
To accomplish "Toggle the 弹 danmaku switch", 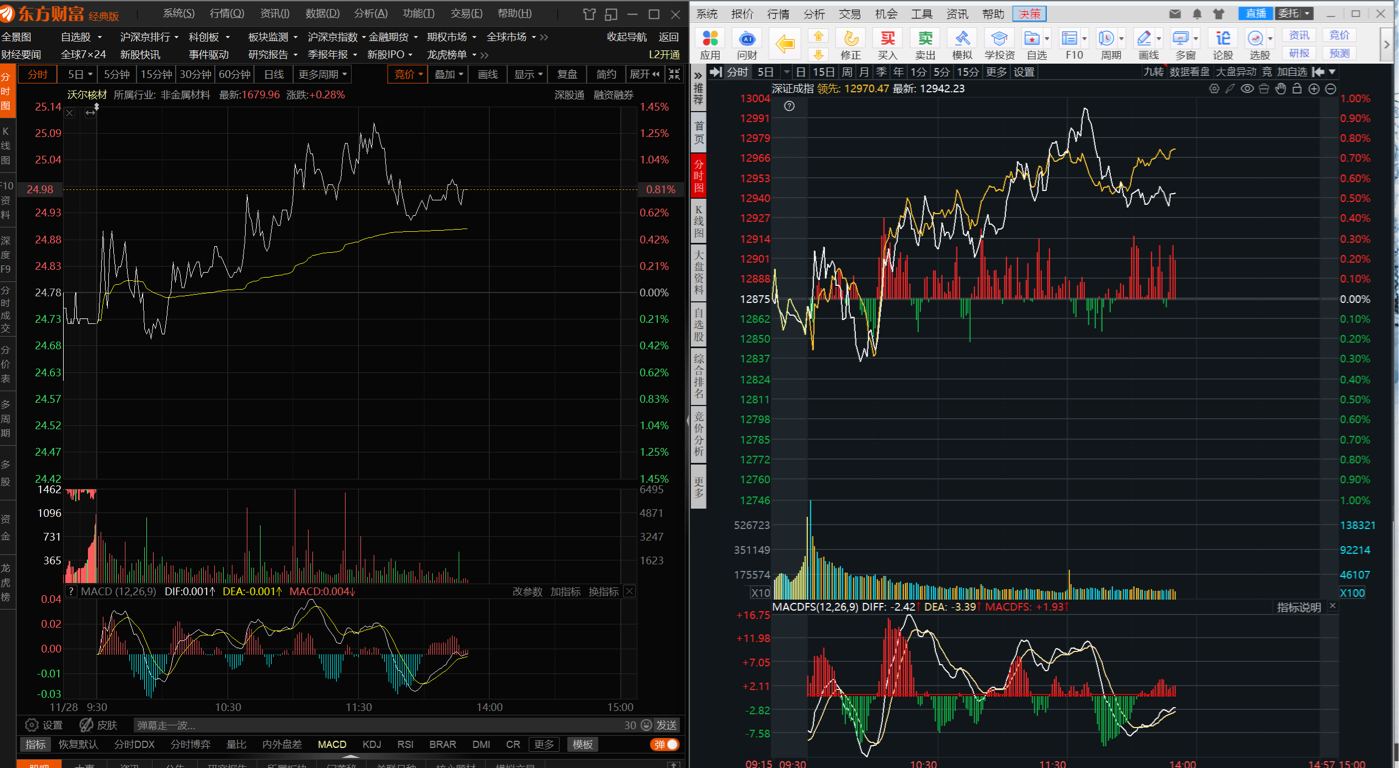I will point(665,744).
